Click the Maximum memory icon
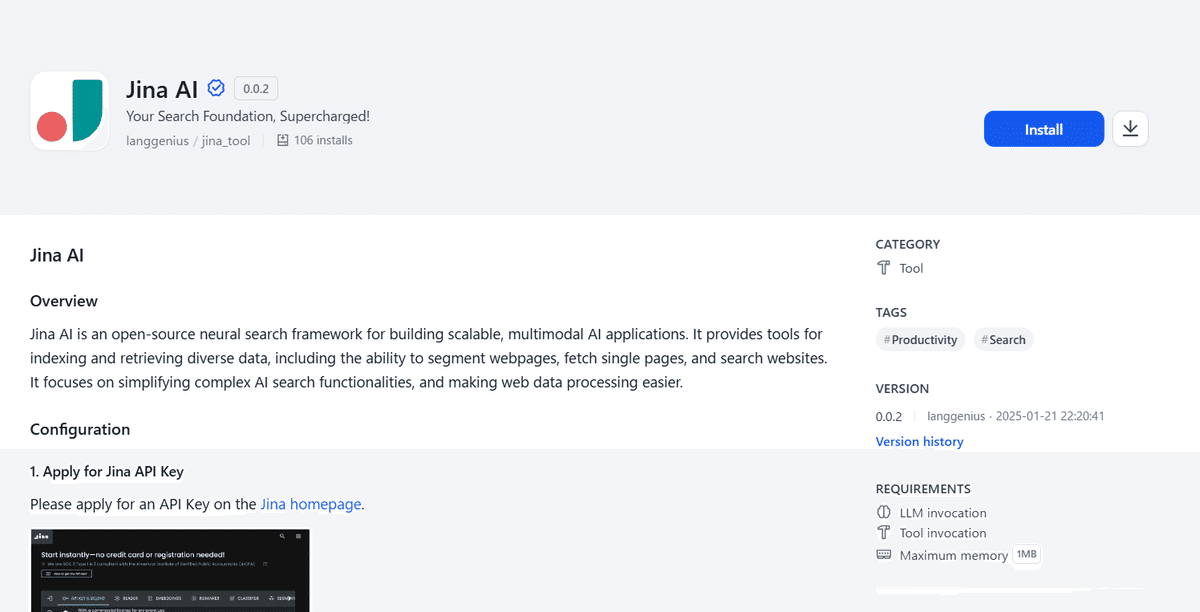 tap(883, 555)
